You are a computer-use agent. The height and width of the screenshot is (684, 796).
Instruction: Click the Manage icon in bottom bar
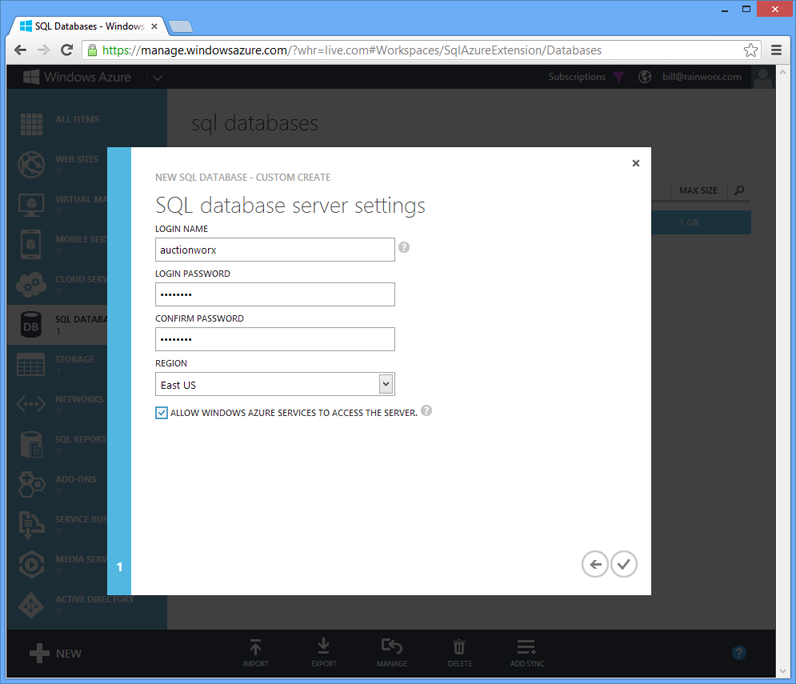(x=391, y=646)
